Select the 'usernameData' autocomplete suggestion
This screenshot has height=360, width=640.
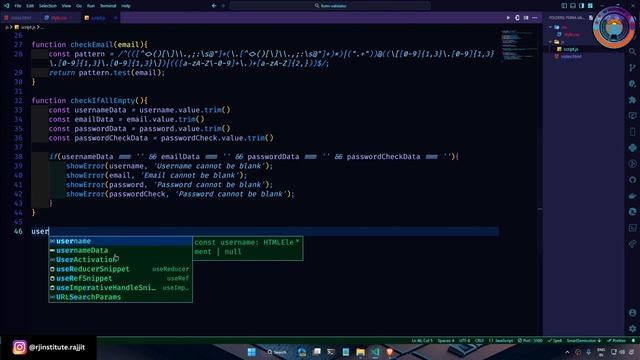click(x=120, y=251)
